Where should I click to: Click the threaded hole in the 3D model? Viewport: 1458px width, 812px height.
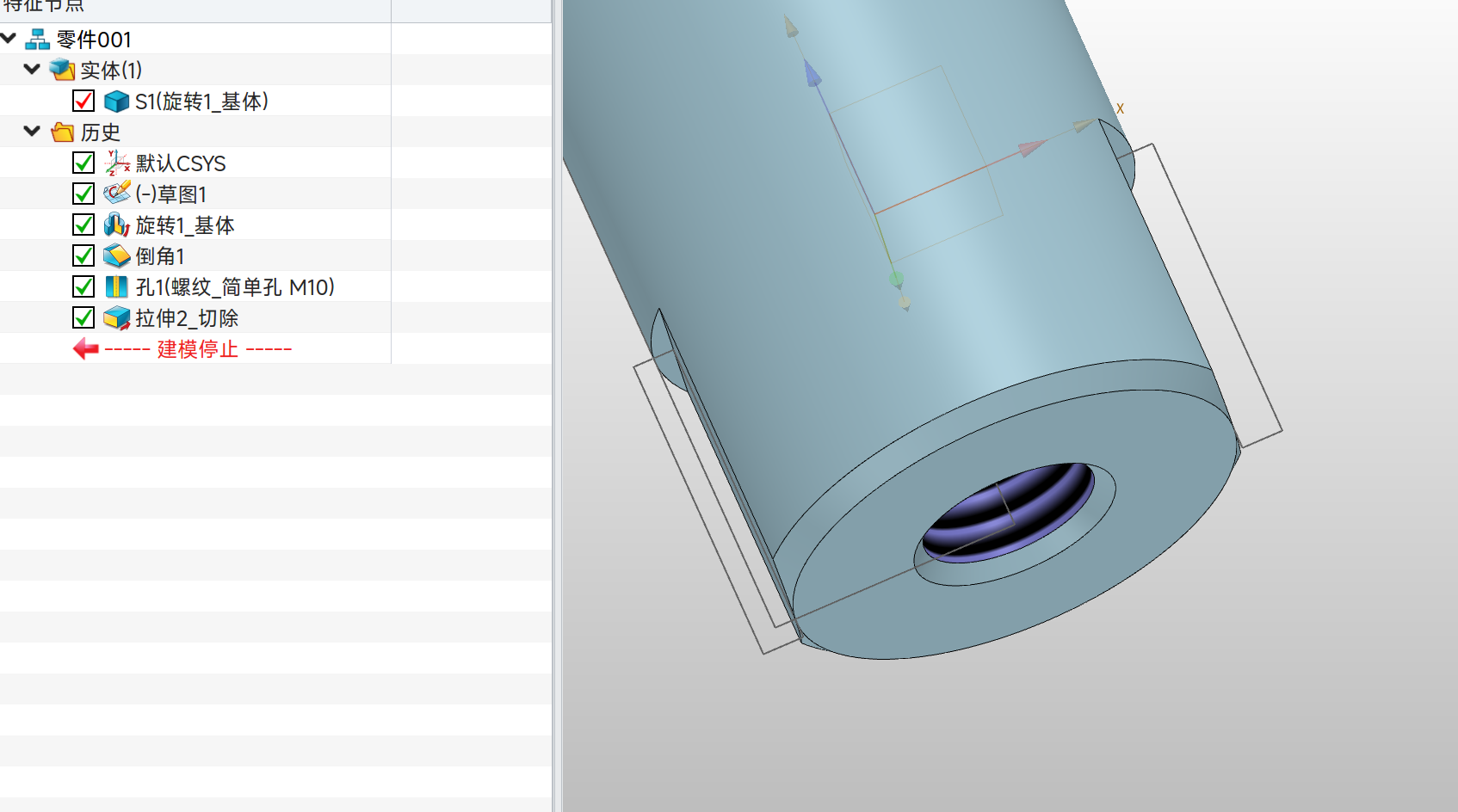(x=1008, y=514)
